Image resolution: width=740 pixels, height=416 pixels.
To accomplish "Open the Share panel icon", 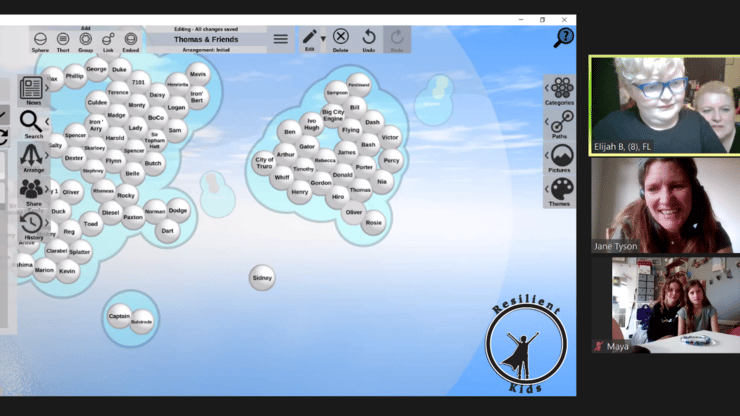I will pyautogui.click(x=31, y=189).
